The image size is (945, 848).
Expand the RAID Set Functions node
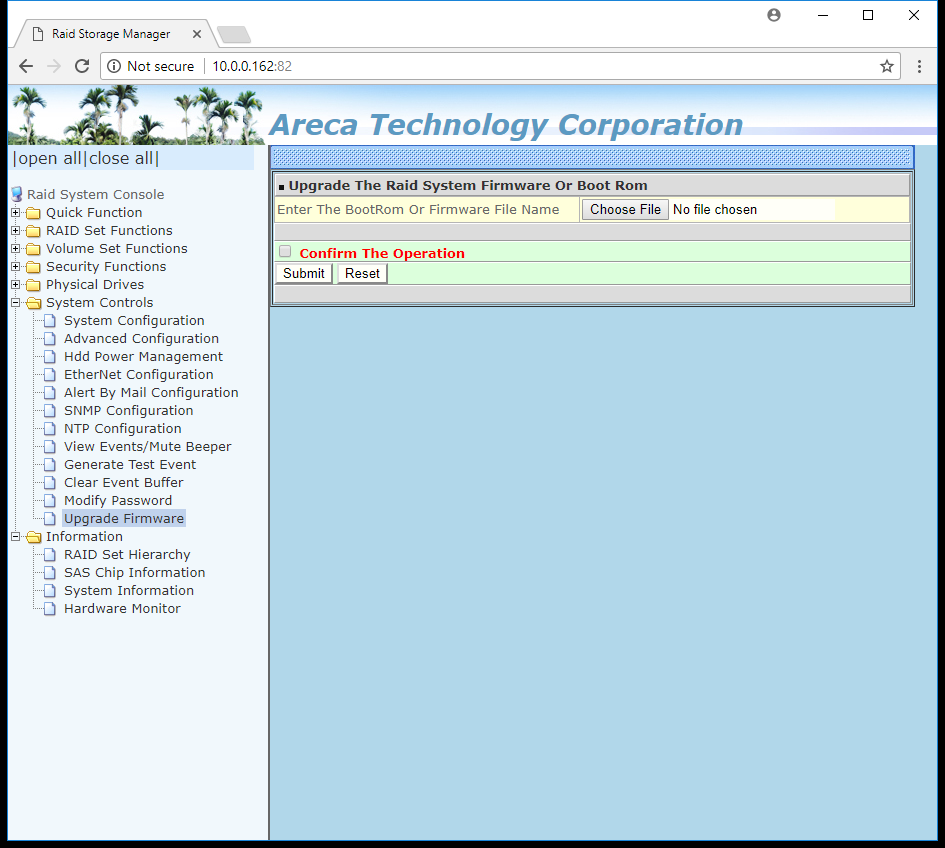[x=16, y=231]
